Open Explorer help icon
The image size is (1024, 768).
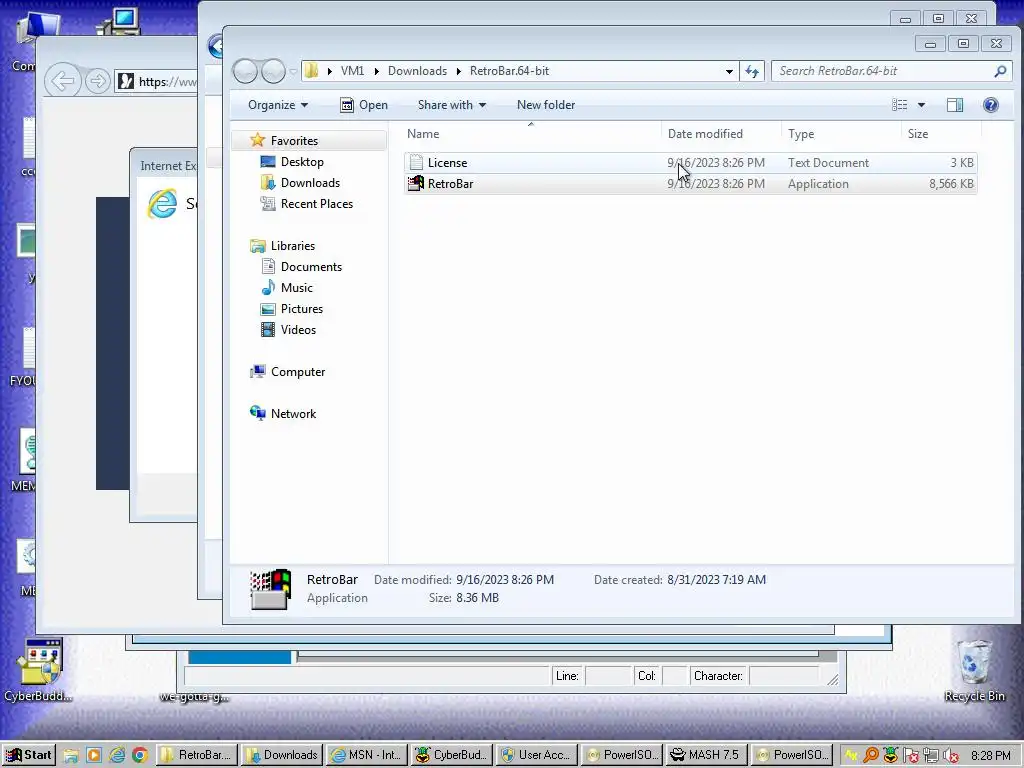[991, 105]
